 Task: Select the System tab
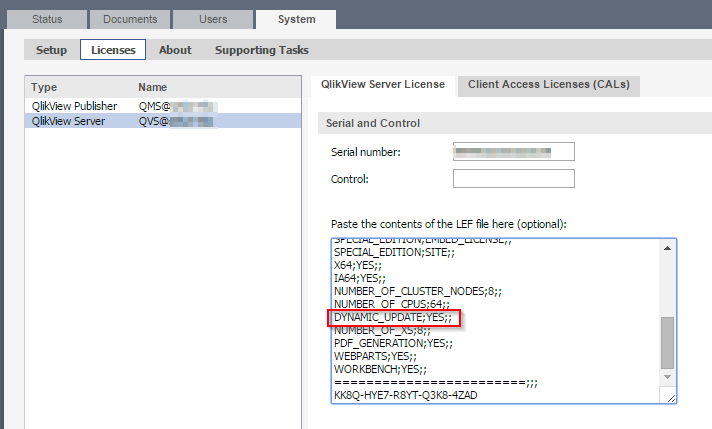click(x=296, y=19)
